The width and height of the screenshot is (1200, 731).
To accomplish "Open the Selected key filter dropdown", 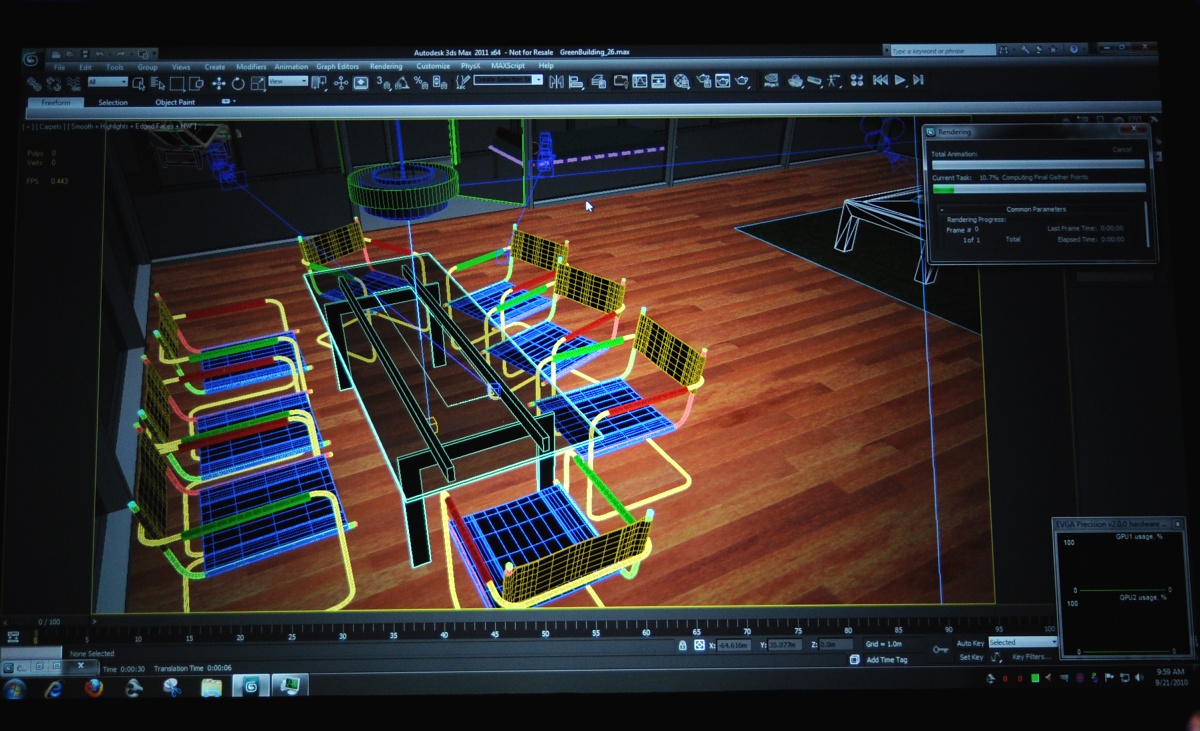I will [x=1021, y=643].
